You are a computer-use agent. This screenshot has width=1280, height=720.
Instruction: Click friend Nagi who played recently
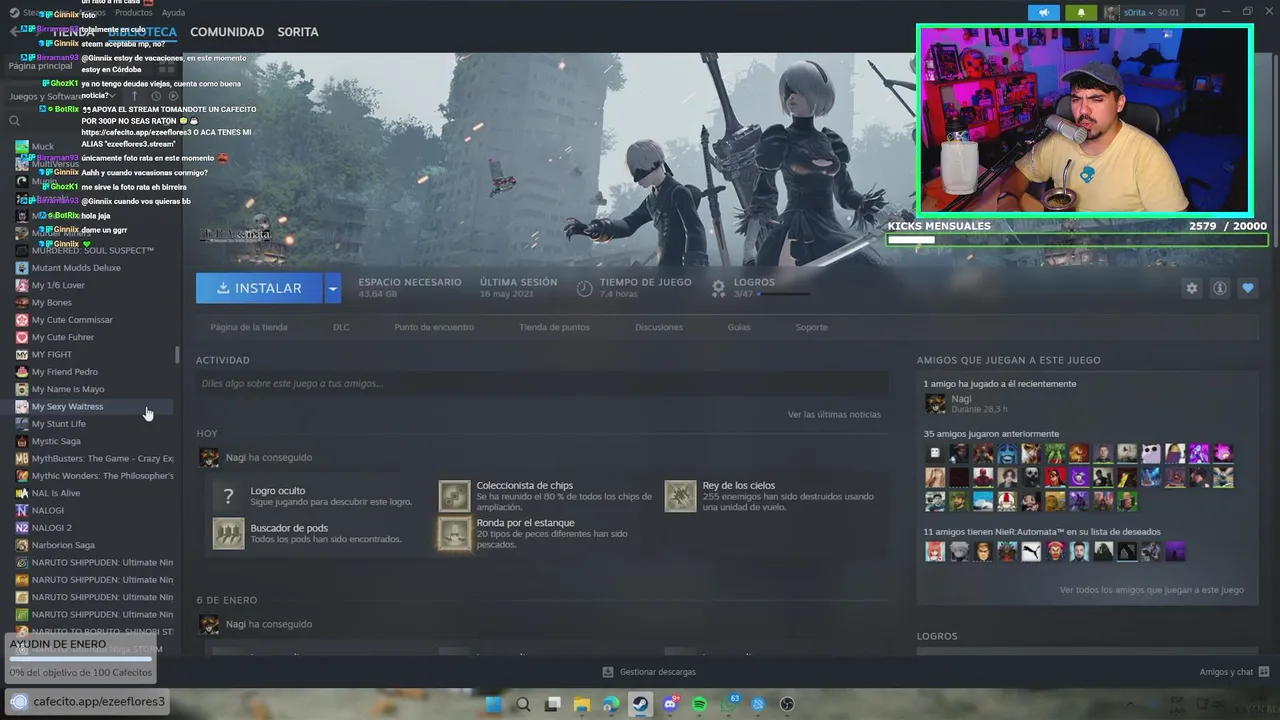935,404
